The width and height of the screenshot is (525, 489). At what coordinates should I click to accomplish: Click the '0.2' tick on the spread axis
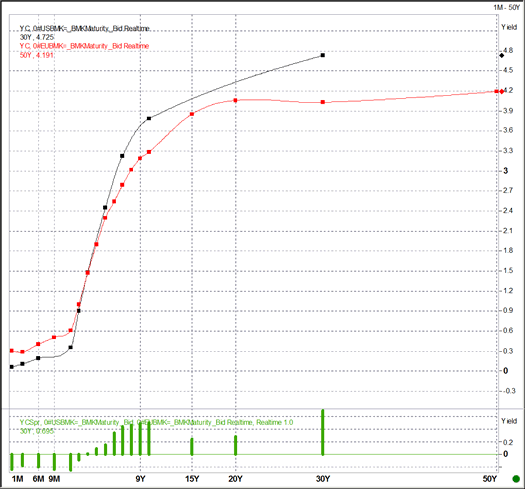(508, 442)
